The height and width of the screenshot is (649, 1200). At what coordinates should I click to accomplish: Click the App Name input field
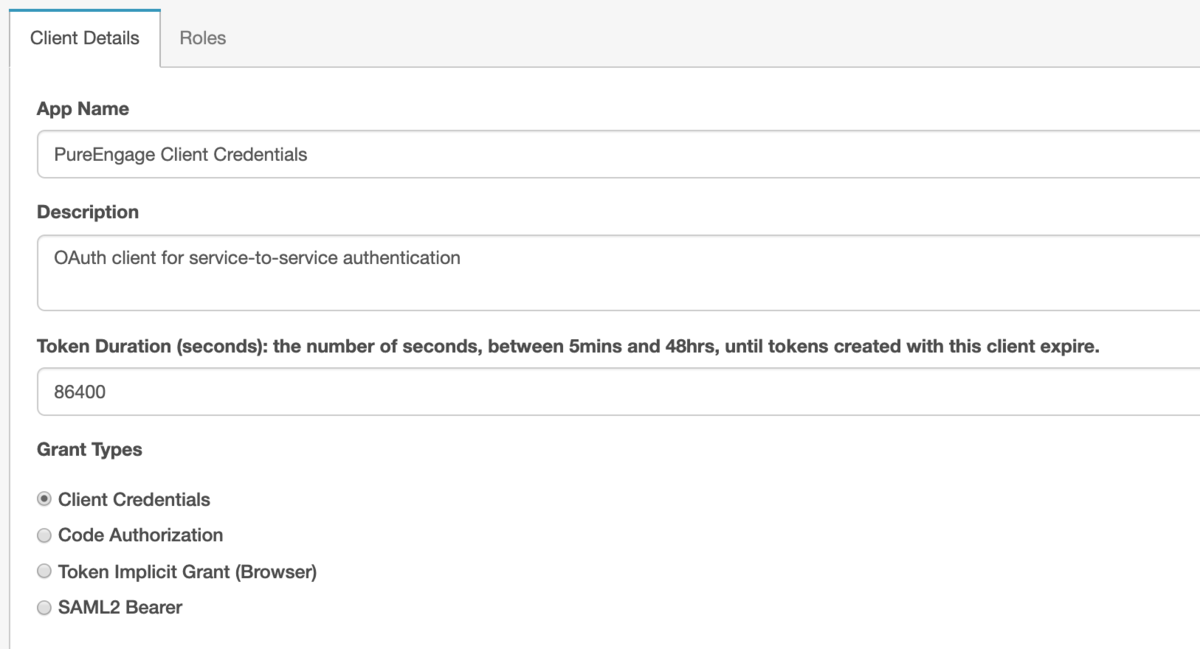619,154
